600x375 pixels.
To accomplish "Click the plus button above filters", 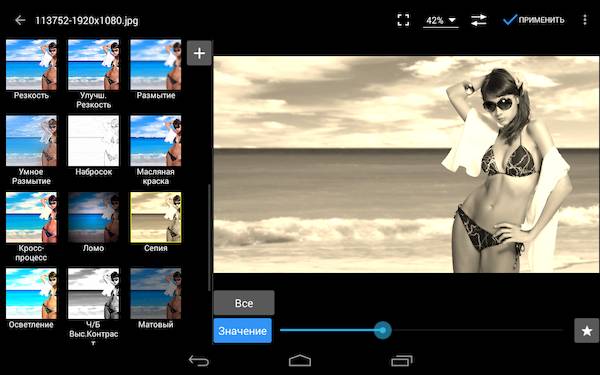I will coord(199,53).
